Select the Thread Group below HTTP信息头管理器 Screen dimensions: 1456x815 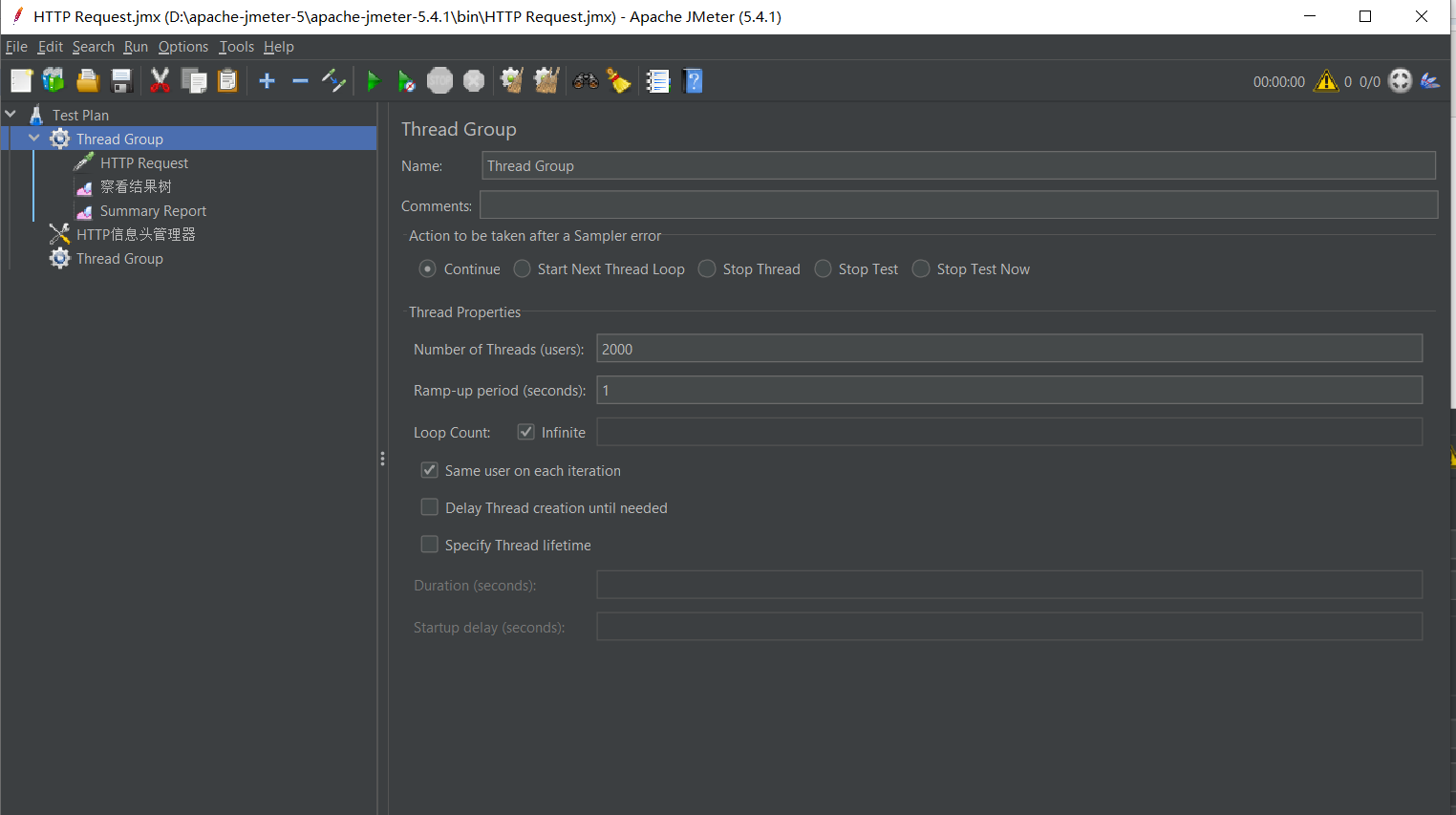point(119,259)
